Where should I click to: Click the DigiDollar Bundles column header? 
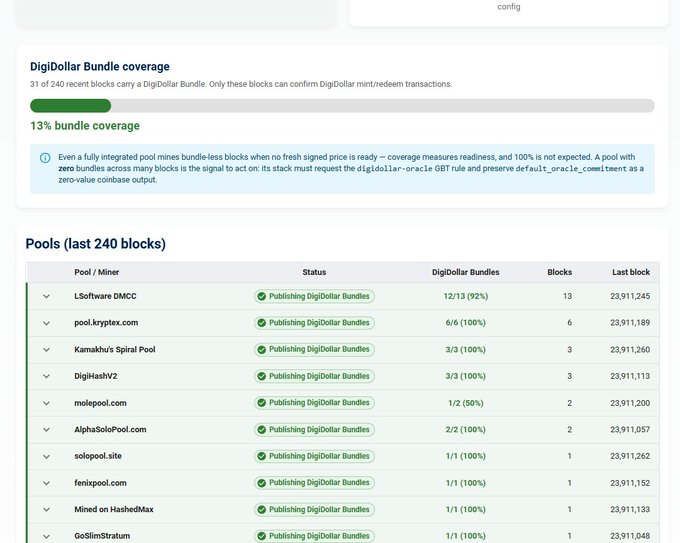pos(465,272)
